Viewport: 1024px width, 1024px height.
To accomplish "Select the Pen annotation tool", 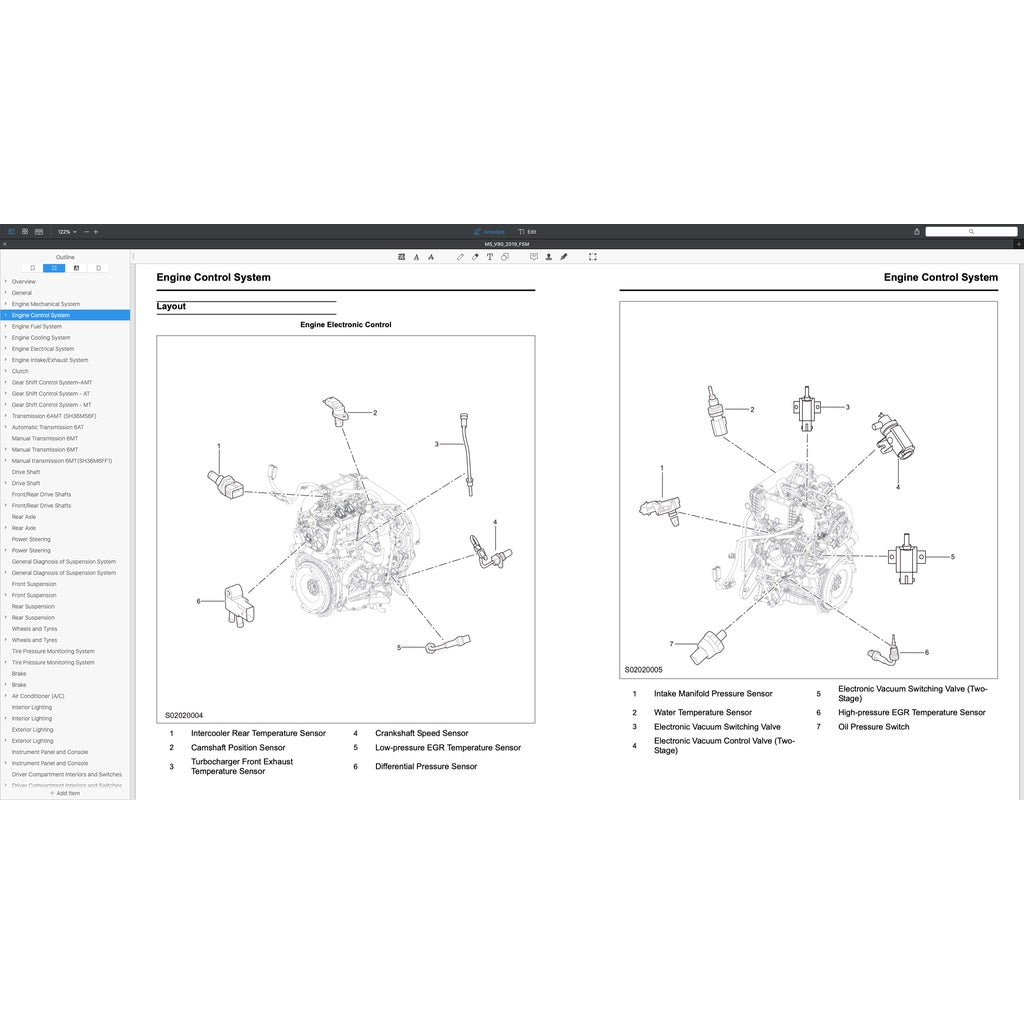I will (460, 256).
